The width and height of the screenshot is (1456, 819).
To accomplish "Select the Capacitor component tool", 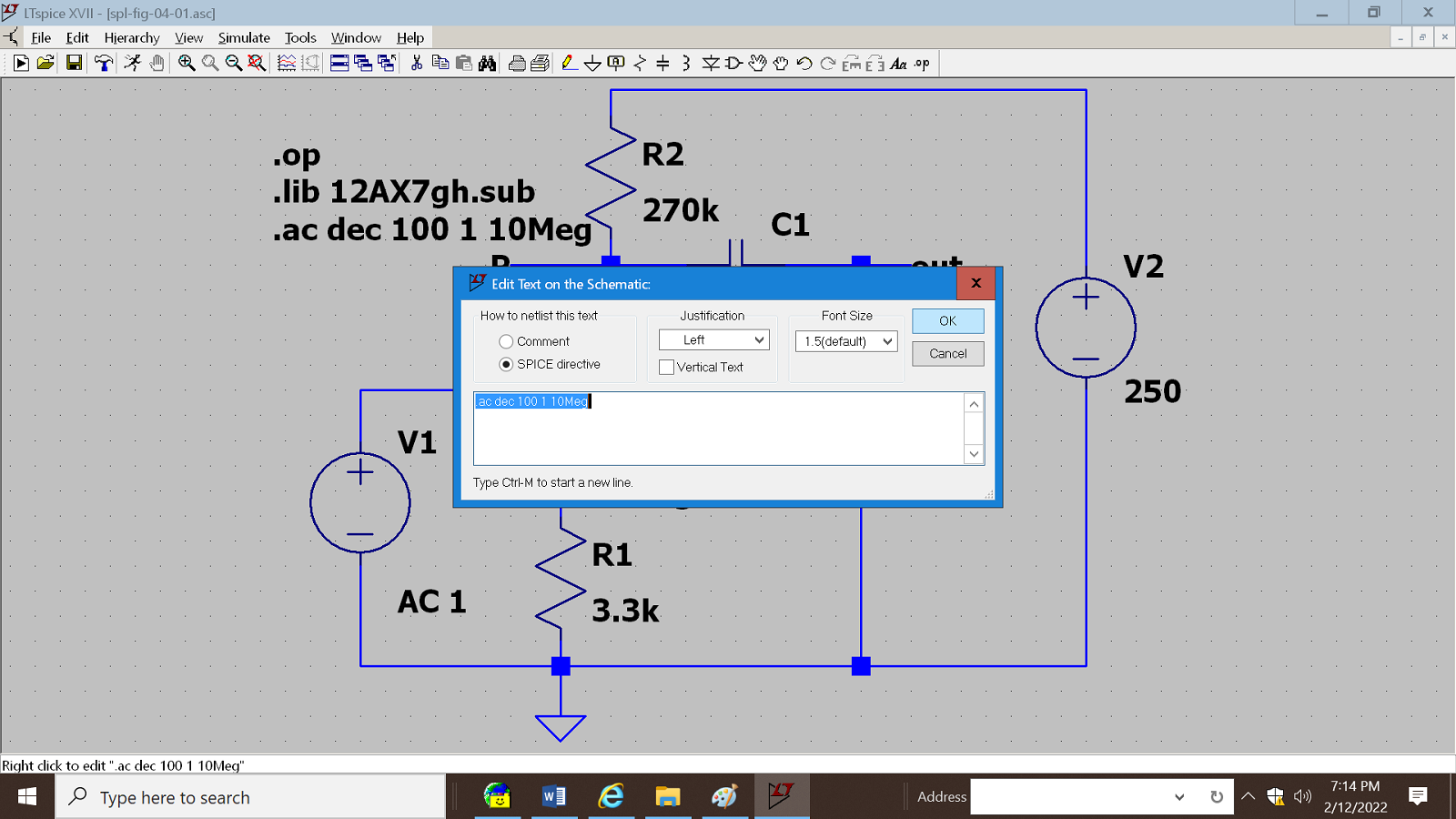I will (662, 63).
